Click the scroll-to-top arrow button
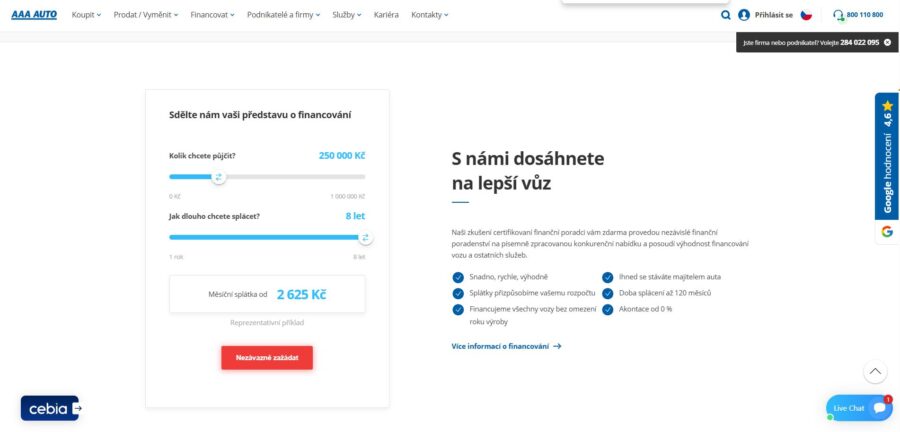This screenshot has width=900, height=432. pos(875,371)
